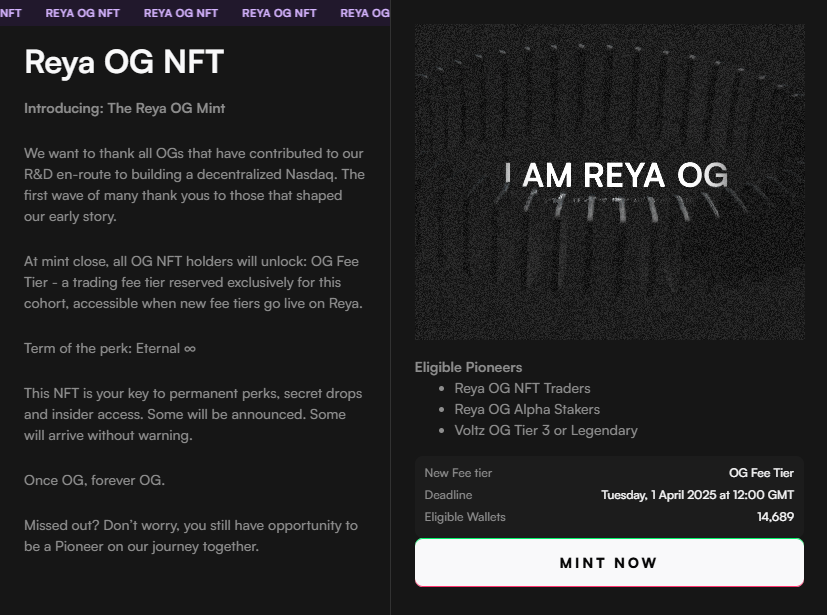Open the I AM REYA OG artwork image

coord(608,182)
